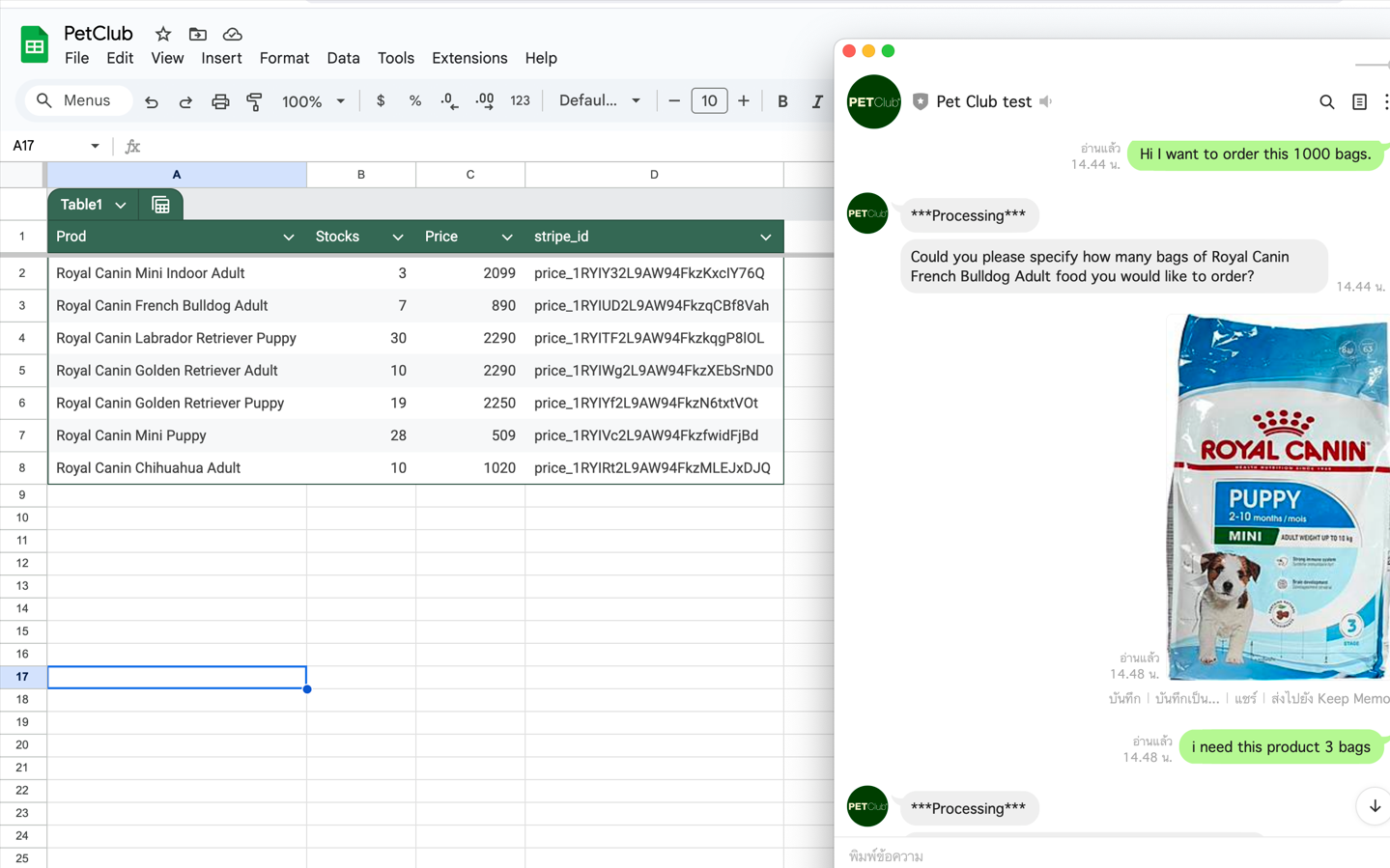Screen dimensions: 1390x868
Task: Open chat more options menu
Action: [x=1385, y=101]
